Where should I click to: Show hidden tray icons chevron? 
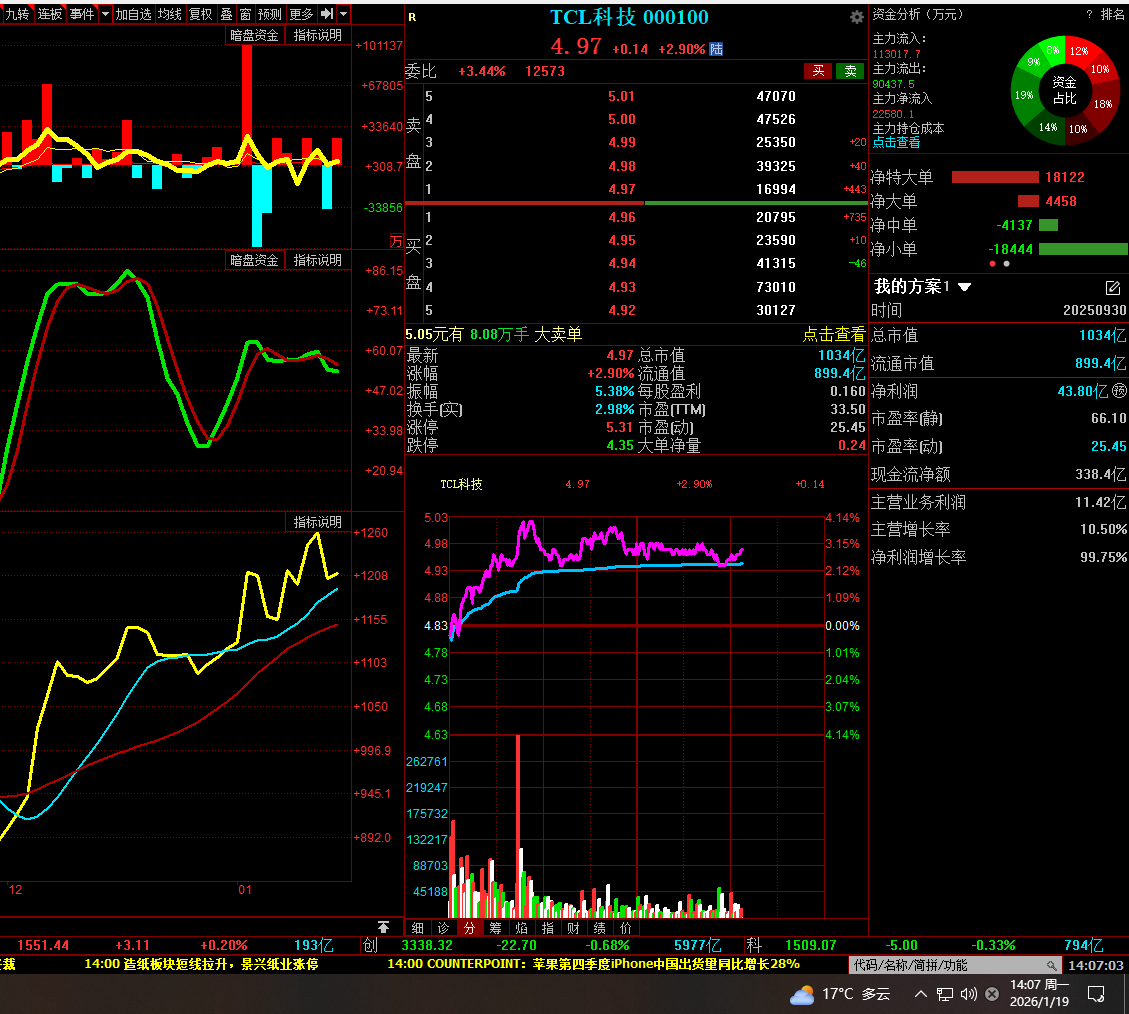click(x=921, y=995)
